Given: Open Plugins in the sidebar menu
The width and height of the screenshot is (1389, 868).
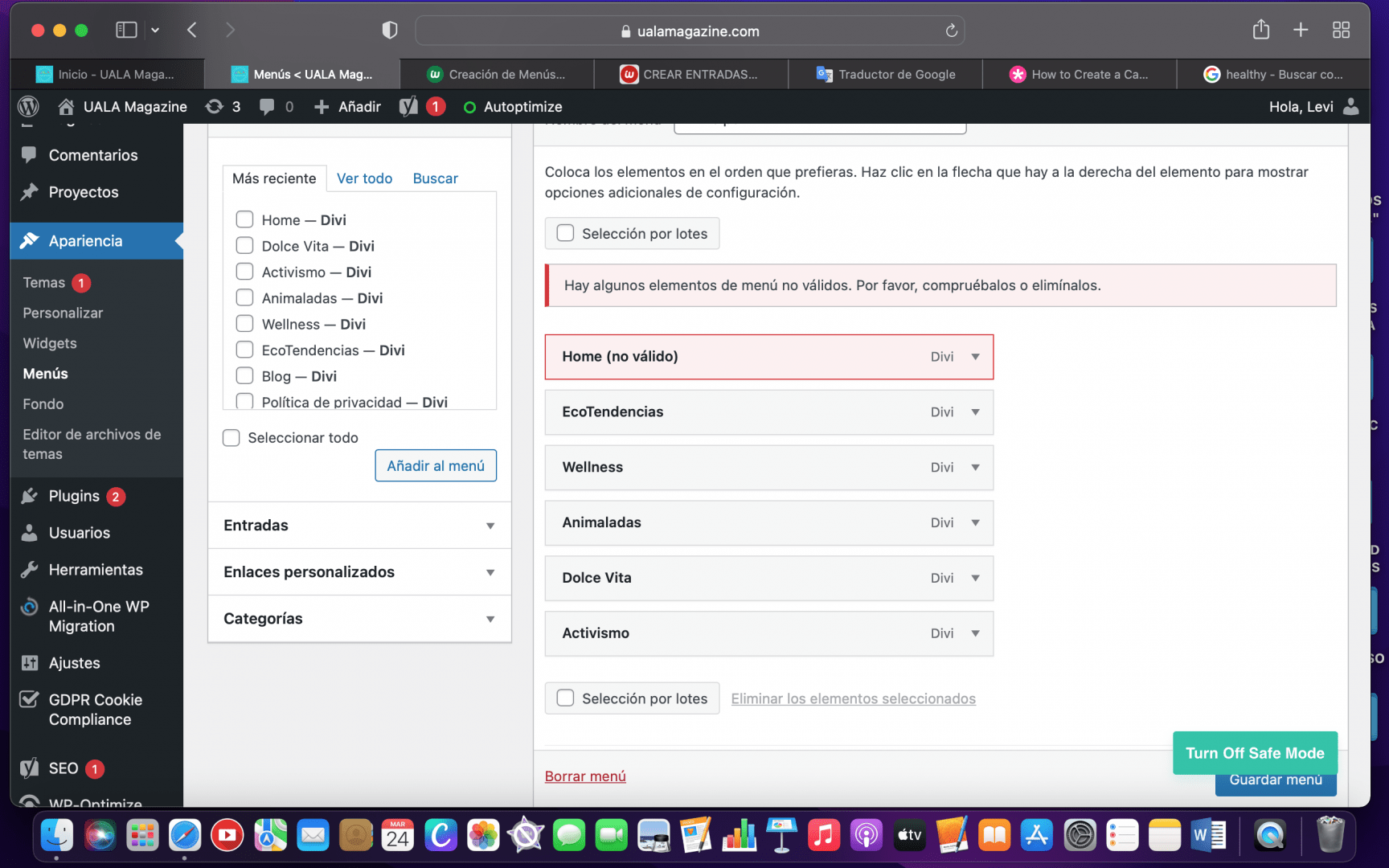Looking at the screenshot, I should coord(73,496).
